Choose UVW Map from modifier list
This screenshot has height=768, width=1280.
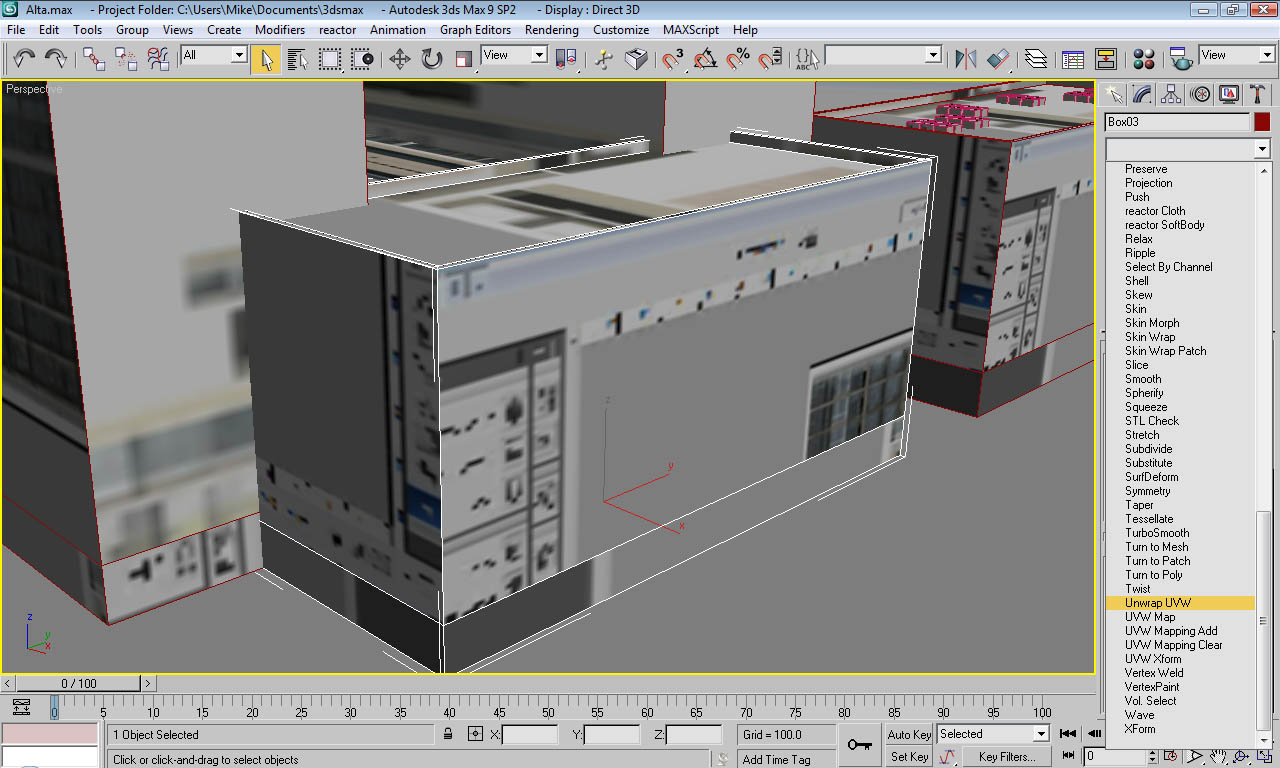click(x=1149, y=617)
